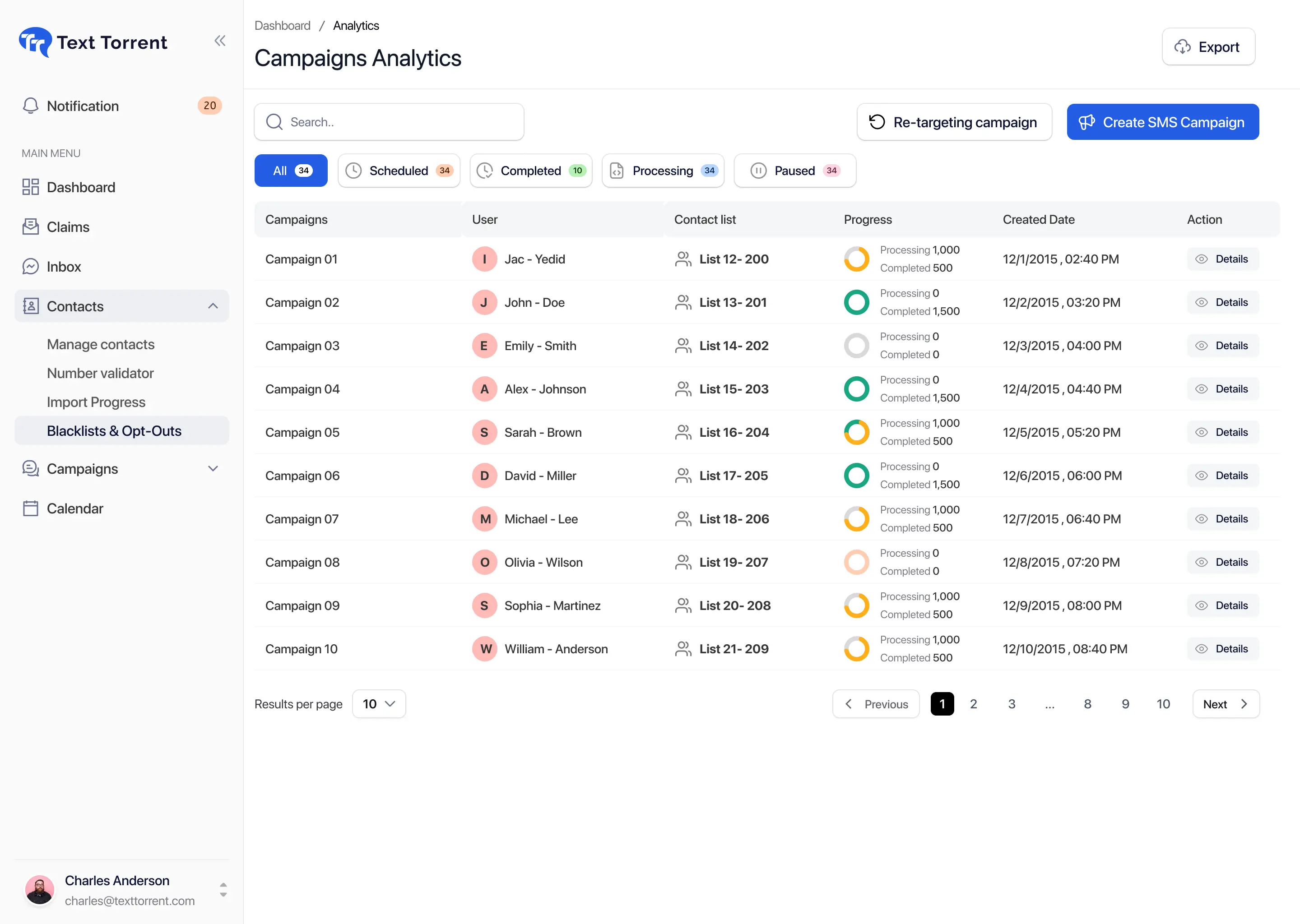Click avatar 'E' for Emily - Smith
This screenshot has height=924, width=1300.
tap(485, 346)
